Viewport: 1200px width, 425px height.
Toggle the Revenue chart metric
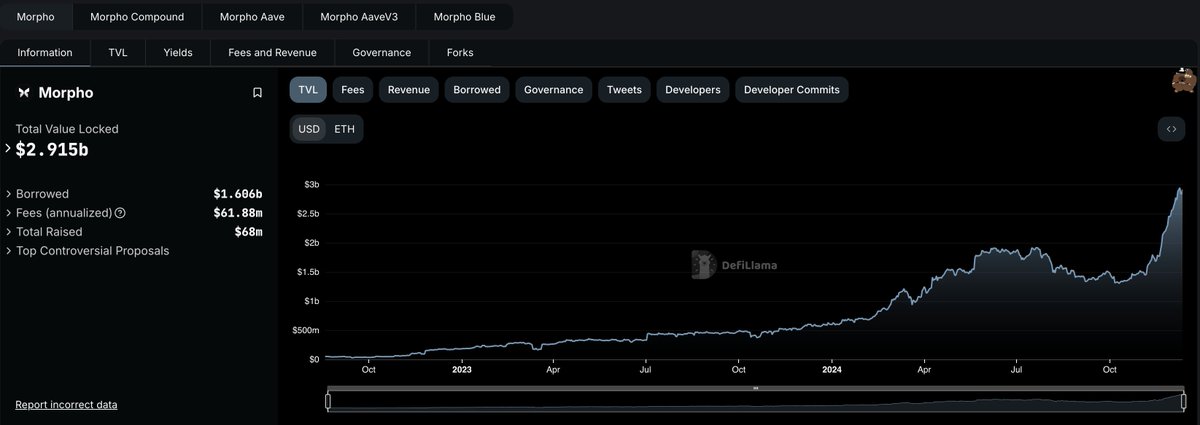click(408, 90)
